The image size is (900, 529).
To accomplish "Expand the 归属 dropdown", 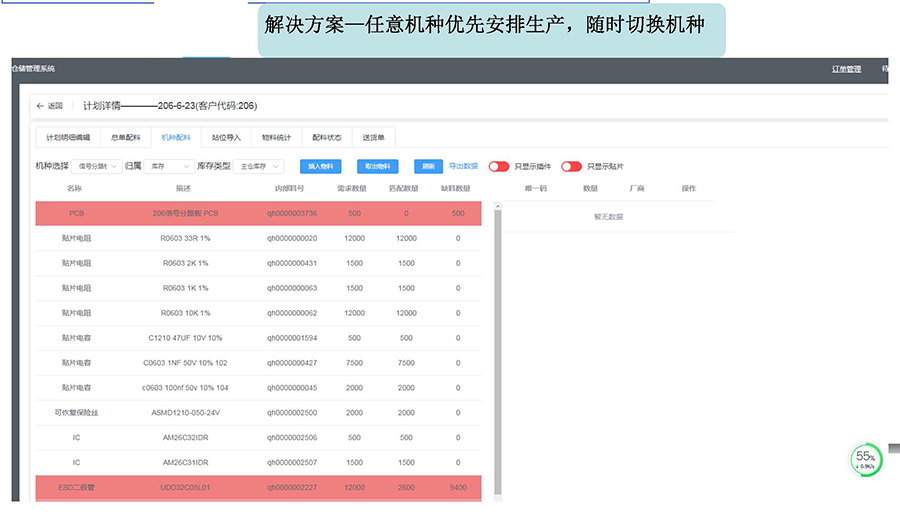I will pos(168,167).
